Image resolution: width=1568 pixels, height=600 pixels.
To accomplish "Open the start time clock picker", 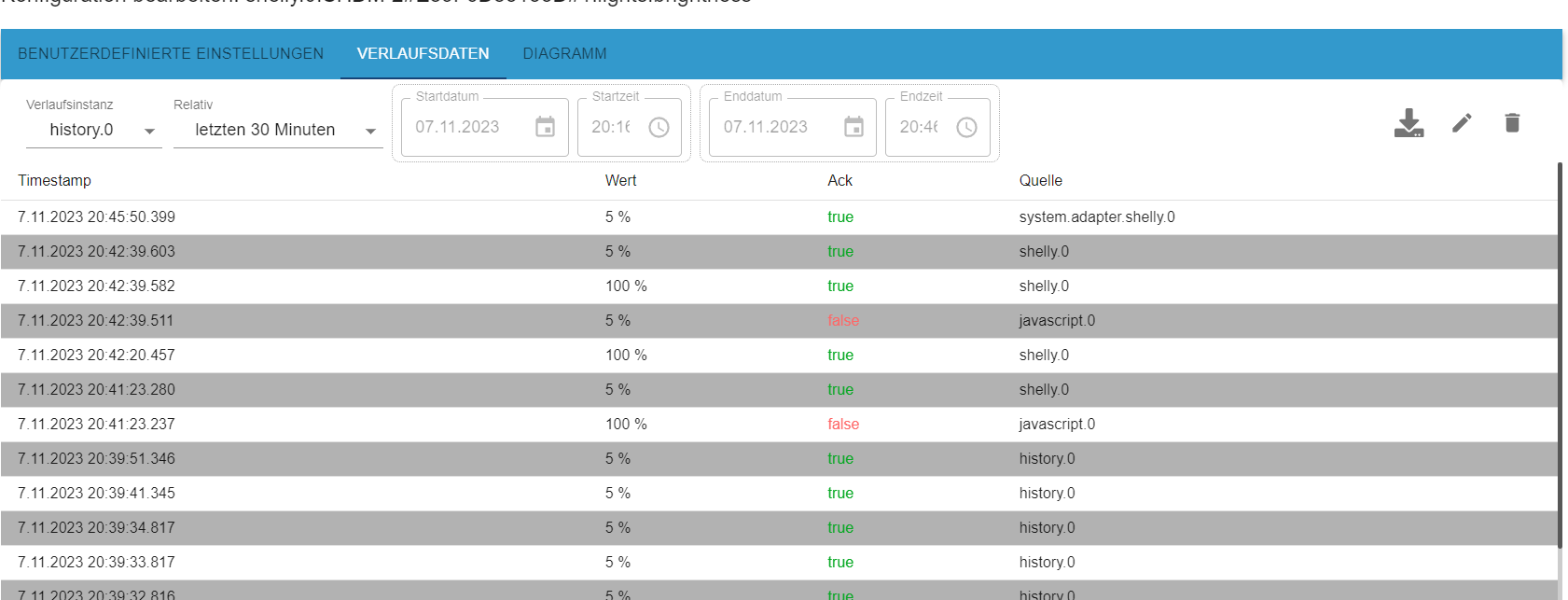I will 659,127.
